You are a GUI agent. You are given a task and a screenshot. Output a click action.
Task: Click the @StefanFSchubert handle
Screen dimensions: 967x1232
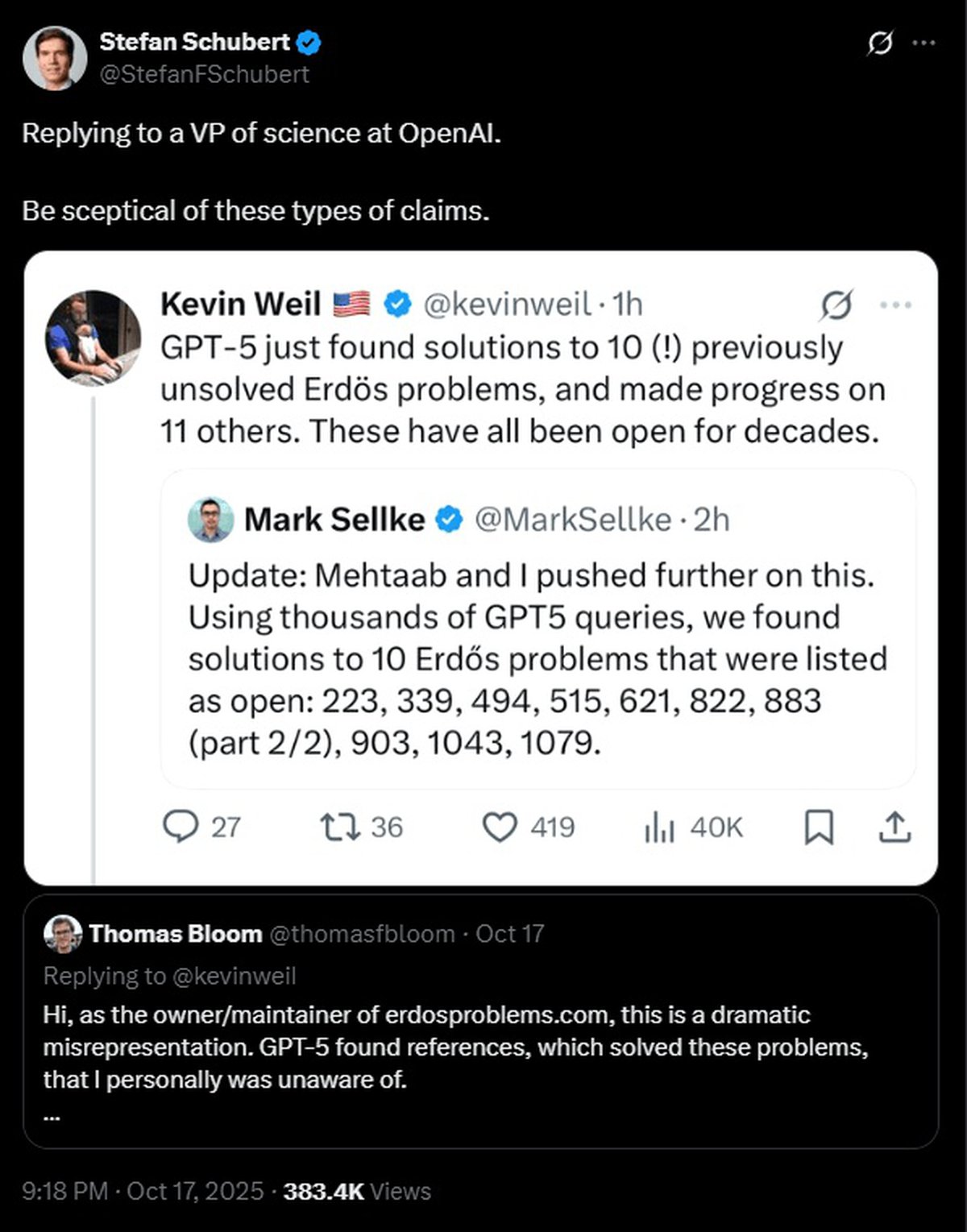204,74
